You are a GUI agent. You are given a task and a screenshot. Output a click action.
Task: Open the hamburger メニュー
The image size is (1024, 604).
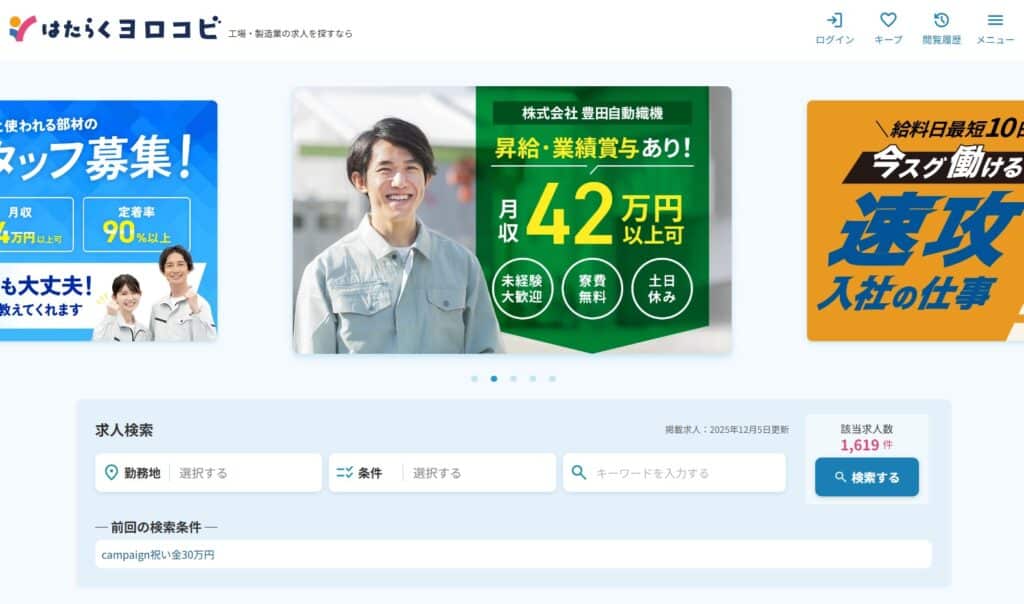[x=994, y=20]
